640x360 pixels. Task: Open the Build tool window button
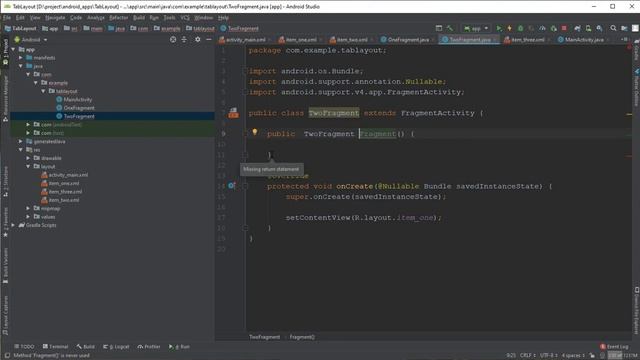click(x=86, y=347)
